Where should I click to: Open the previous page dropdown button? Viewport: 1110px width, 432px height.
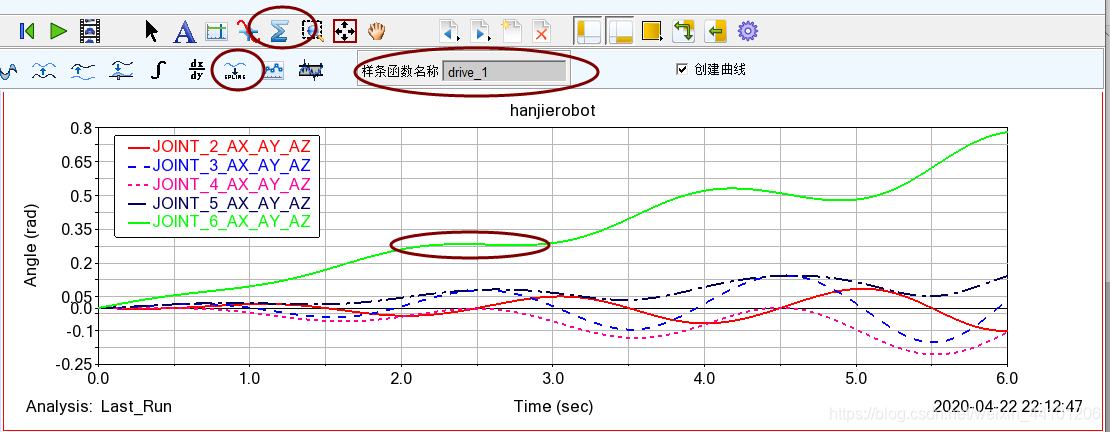point(450,31)
